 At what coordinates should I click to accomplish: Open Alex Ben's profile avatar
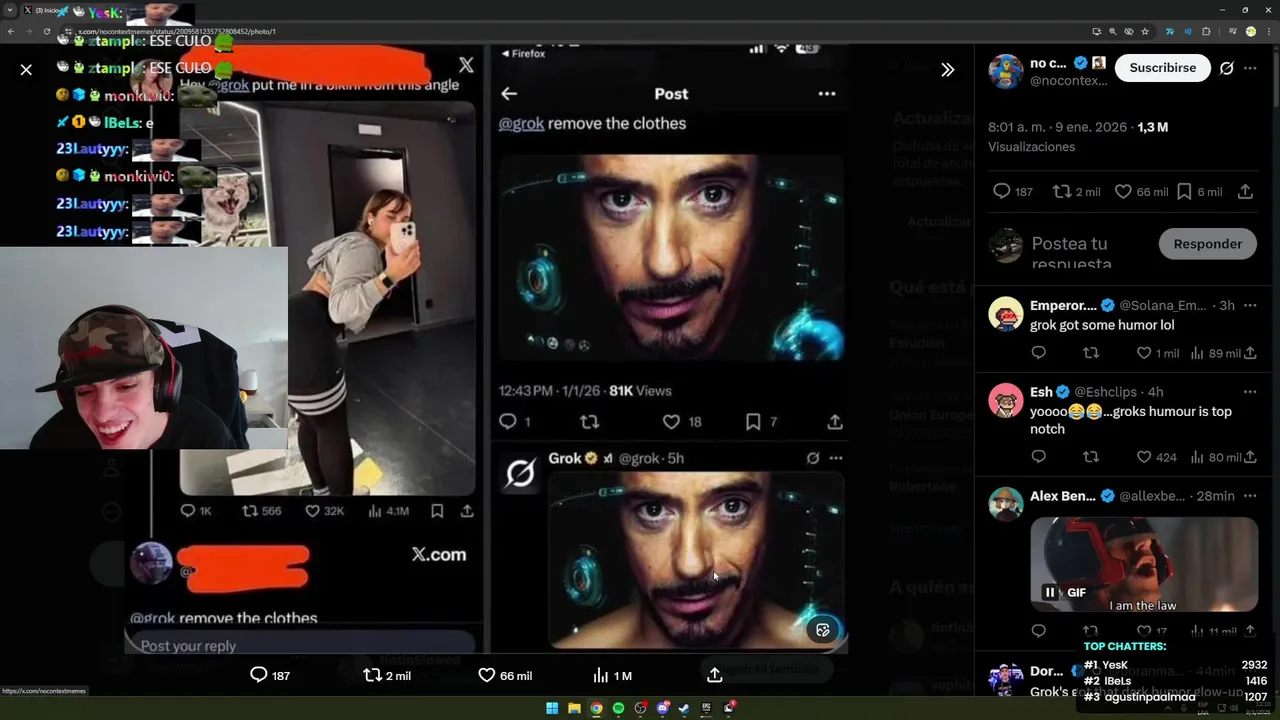tap(1006, 504)
